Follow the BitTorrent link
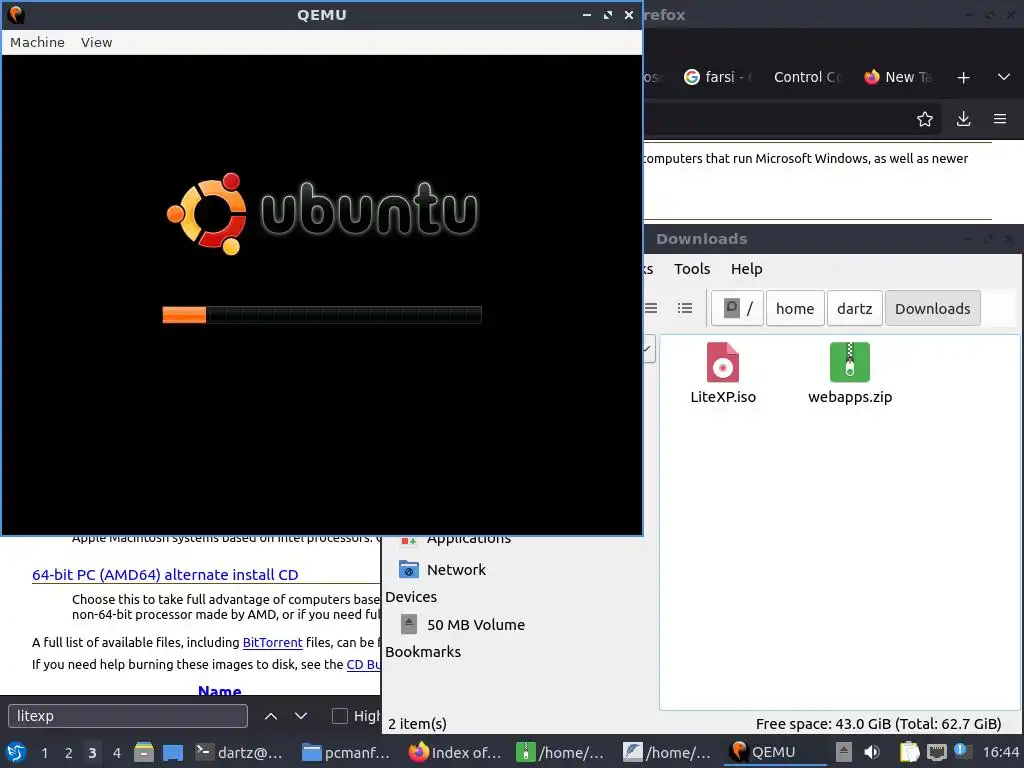1024x768 pixels. coord(272,643)
